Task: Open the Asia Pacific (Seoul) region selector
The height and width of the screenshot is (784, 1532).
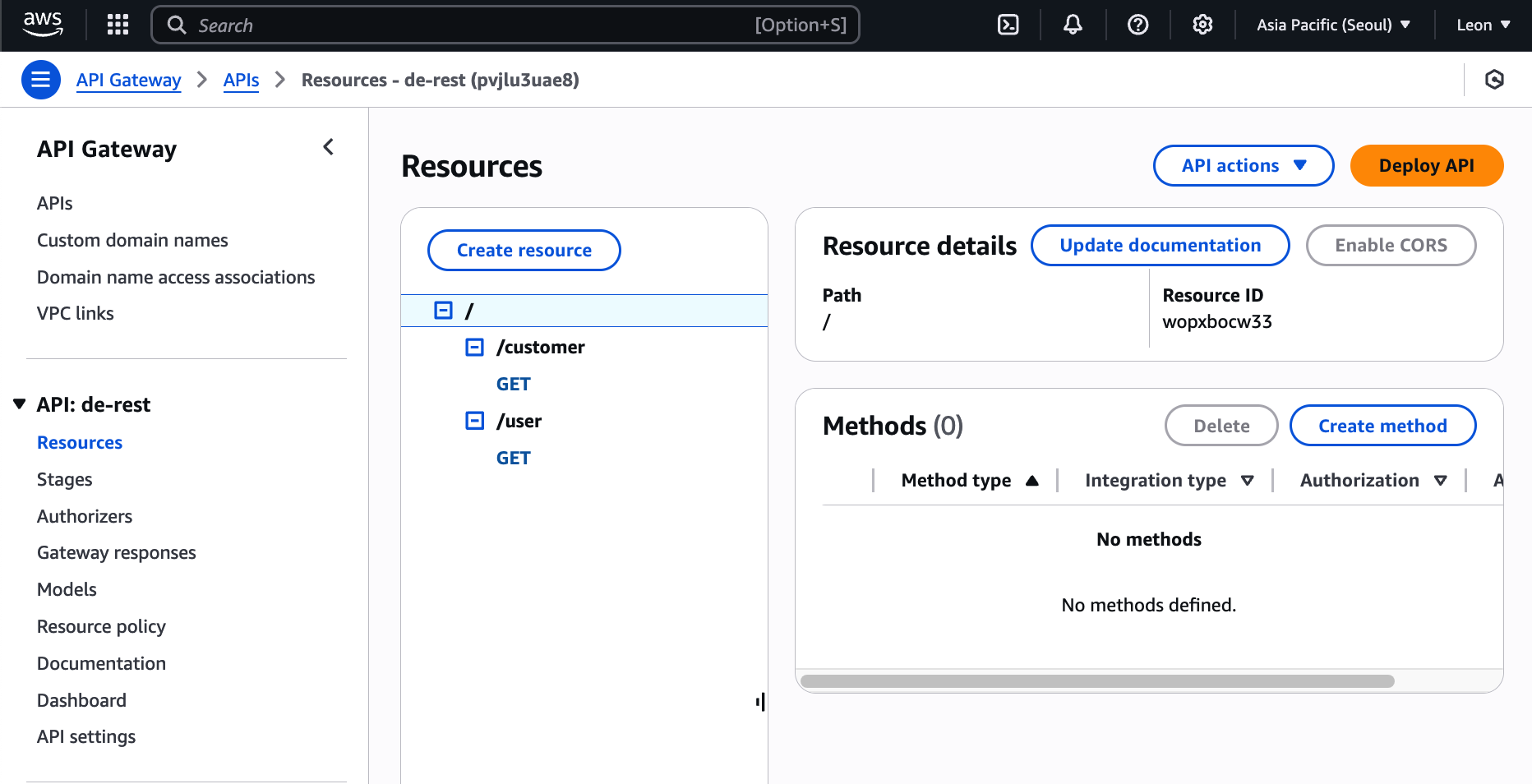Action: point(1333,25)
